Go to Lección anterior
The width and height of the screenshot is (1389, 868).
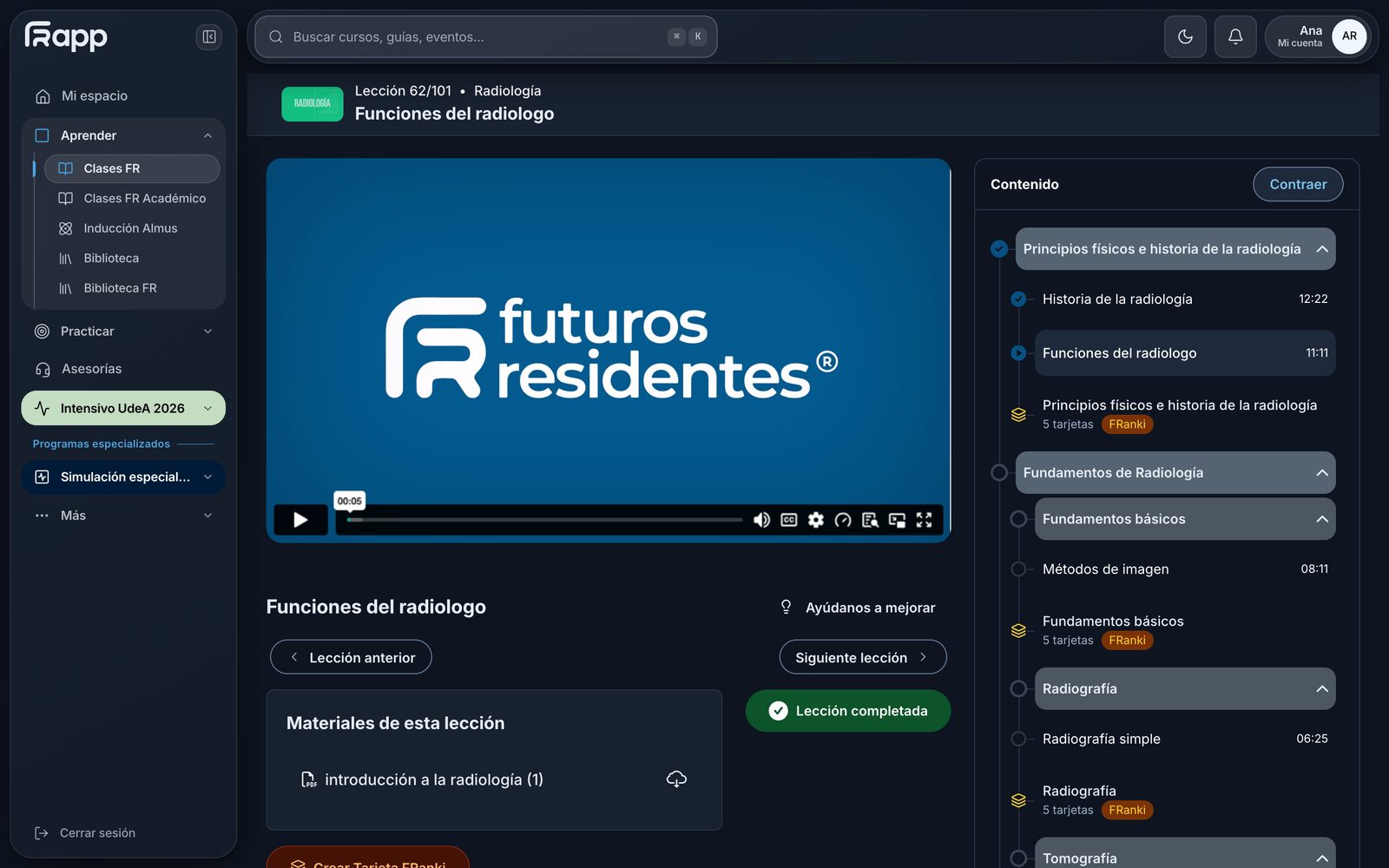pyautogui.click(x=351, y=657)
